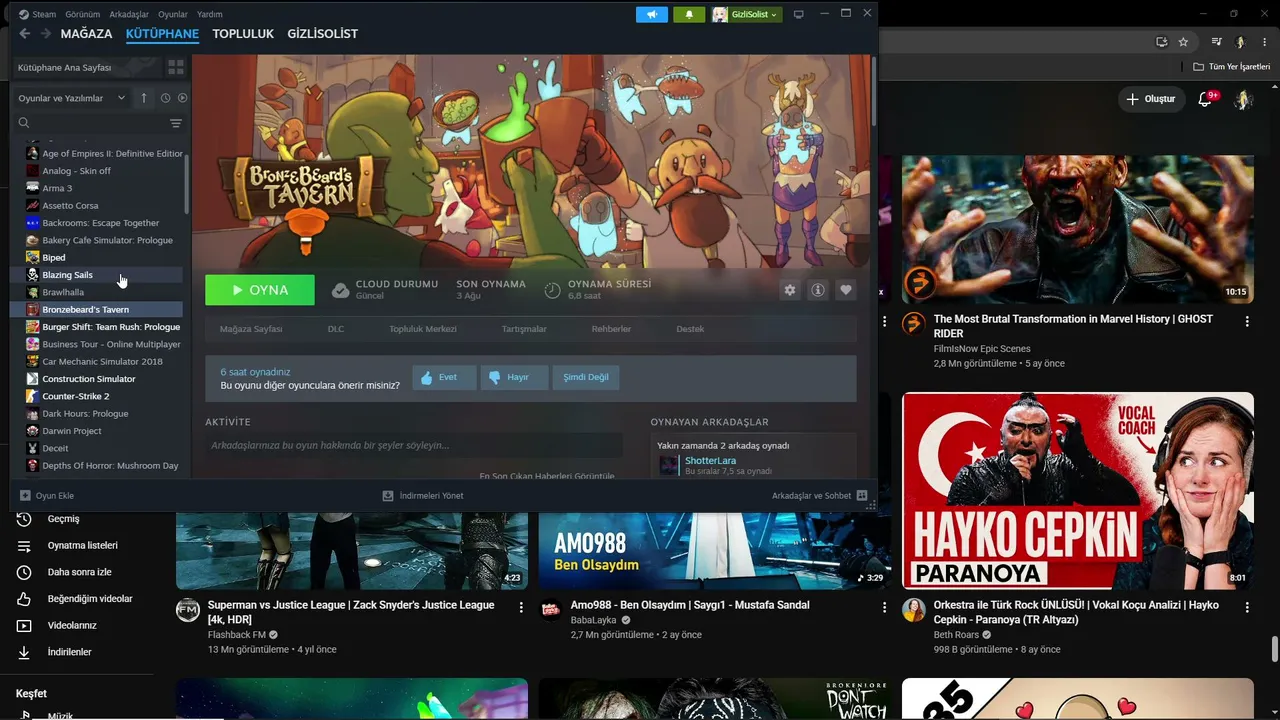
Task: Open the Arkadaşlar ve Sohbet icon
Action: point(862,495)
